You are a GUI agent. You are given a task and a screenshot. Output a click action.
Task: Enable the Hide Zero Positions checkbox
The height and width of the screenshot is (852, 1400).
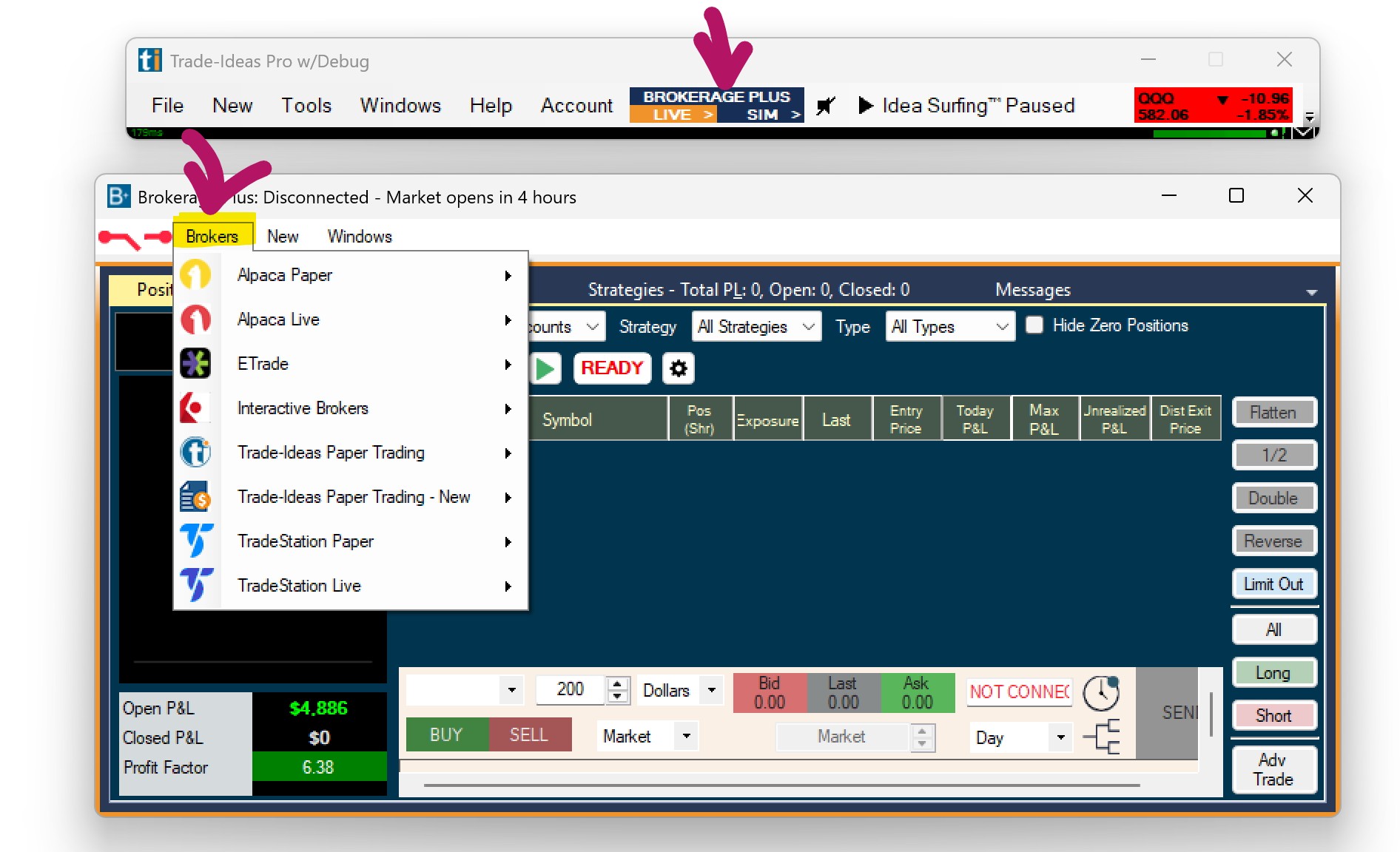tap(1034, 325)
